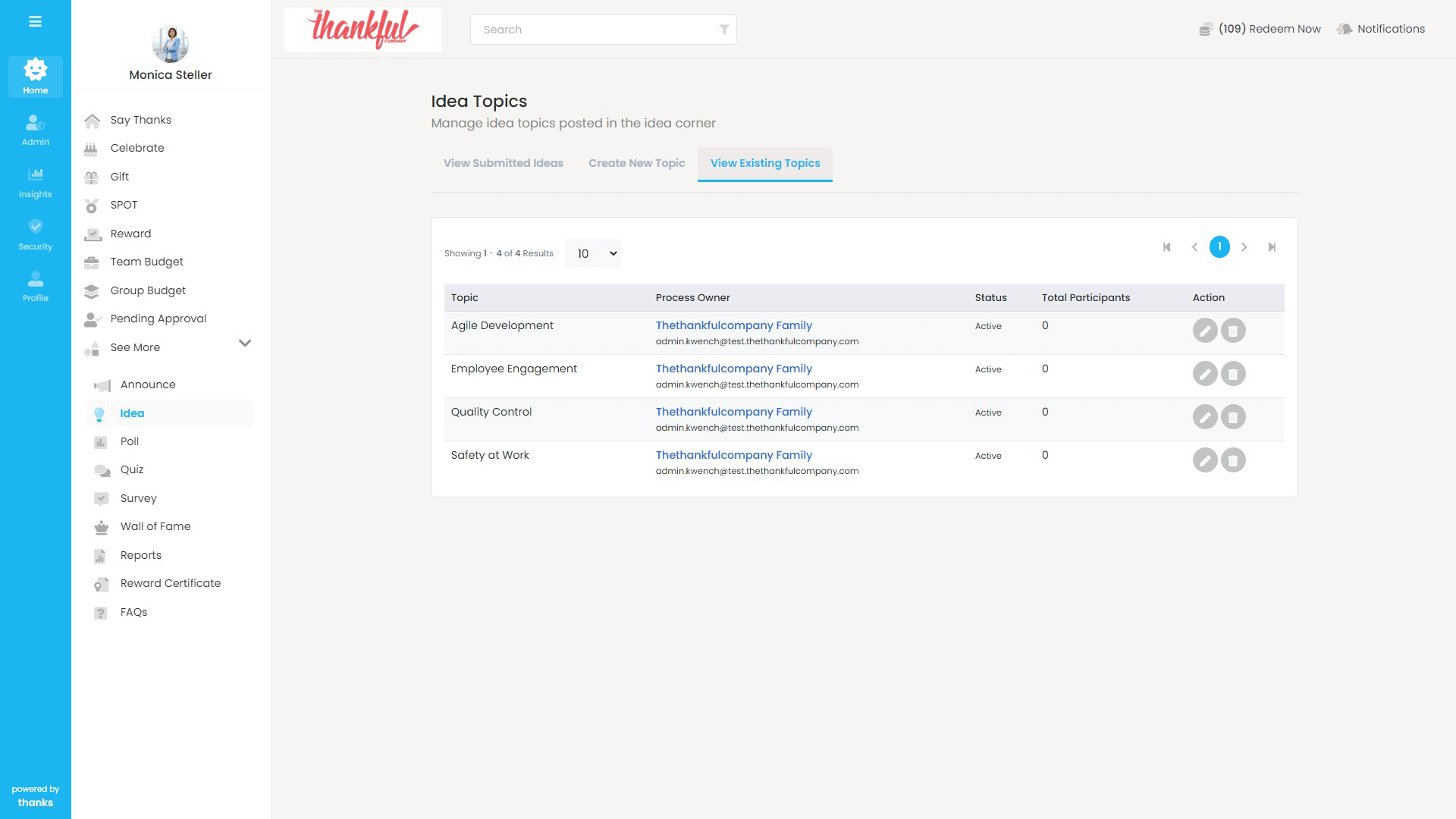The image size is (1456, 819).
Task: Open results per page dropdown
Action: 593,254
